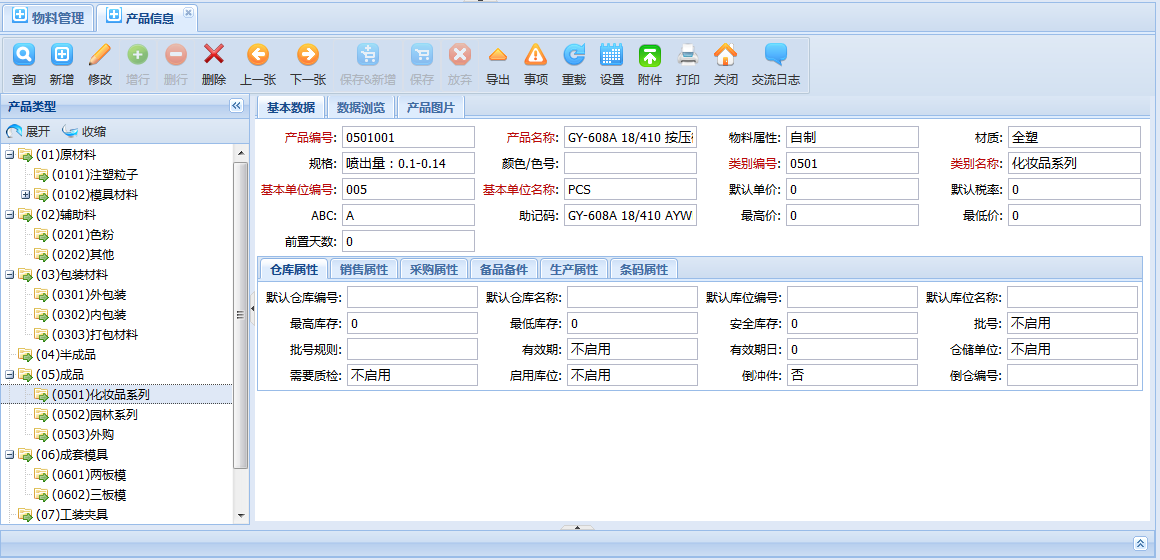Expand the (0102)模具材料 tree node

pyautogui.click(x=26, y=195)
